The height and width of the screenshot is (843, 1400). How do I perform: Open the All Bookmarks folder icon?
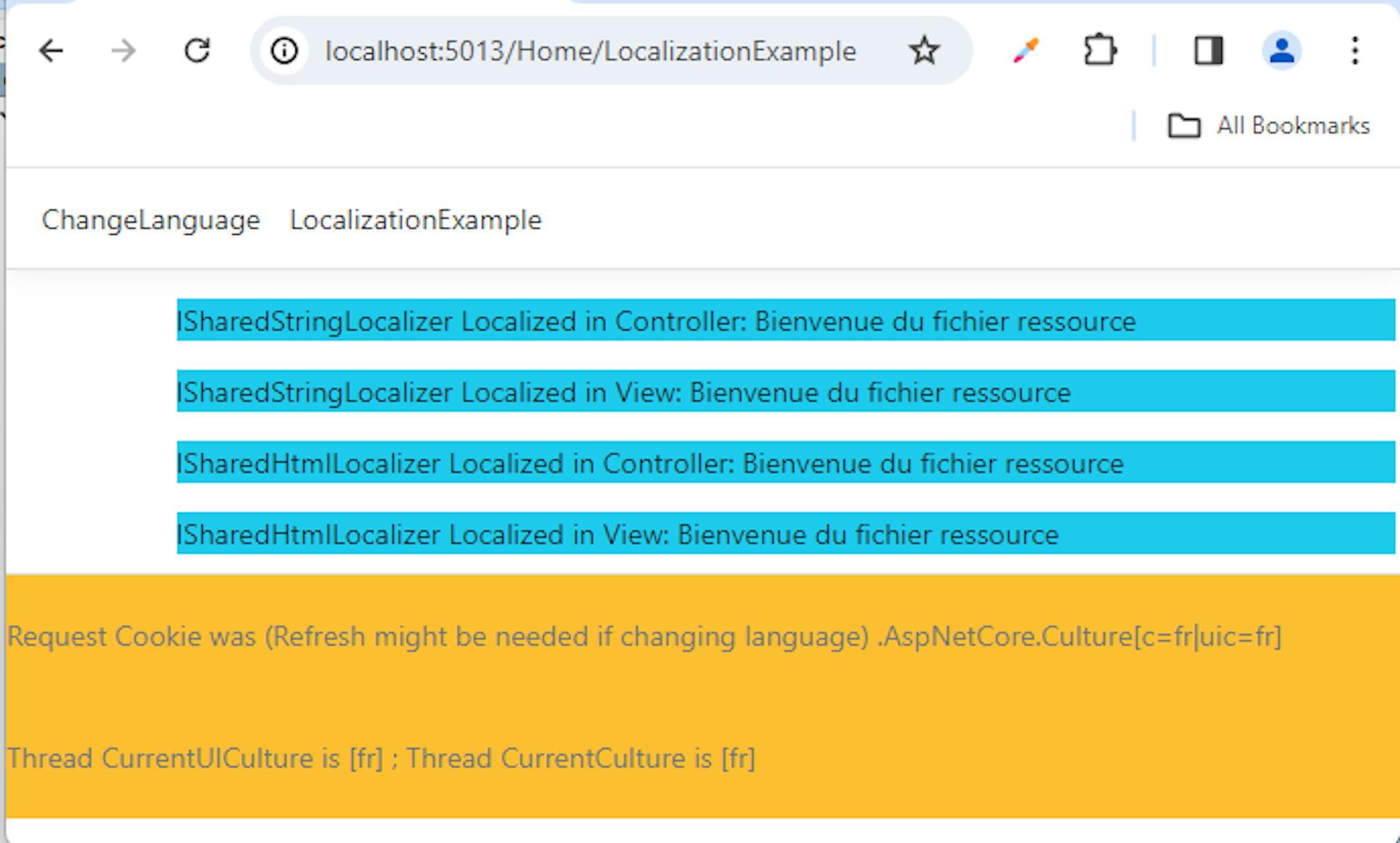[1185, 125]
